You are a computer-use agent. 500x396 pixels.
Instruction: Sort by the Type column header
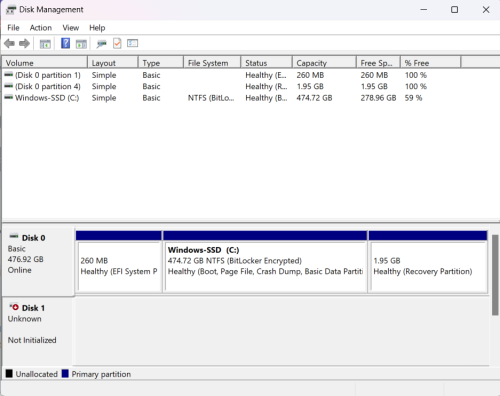(x=161, y=63)
